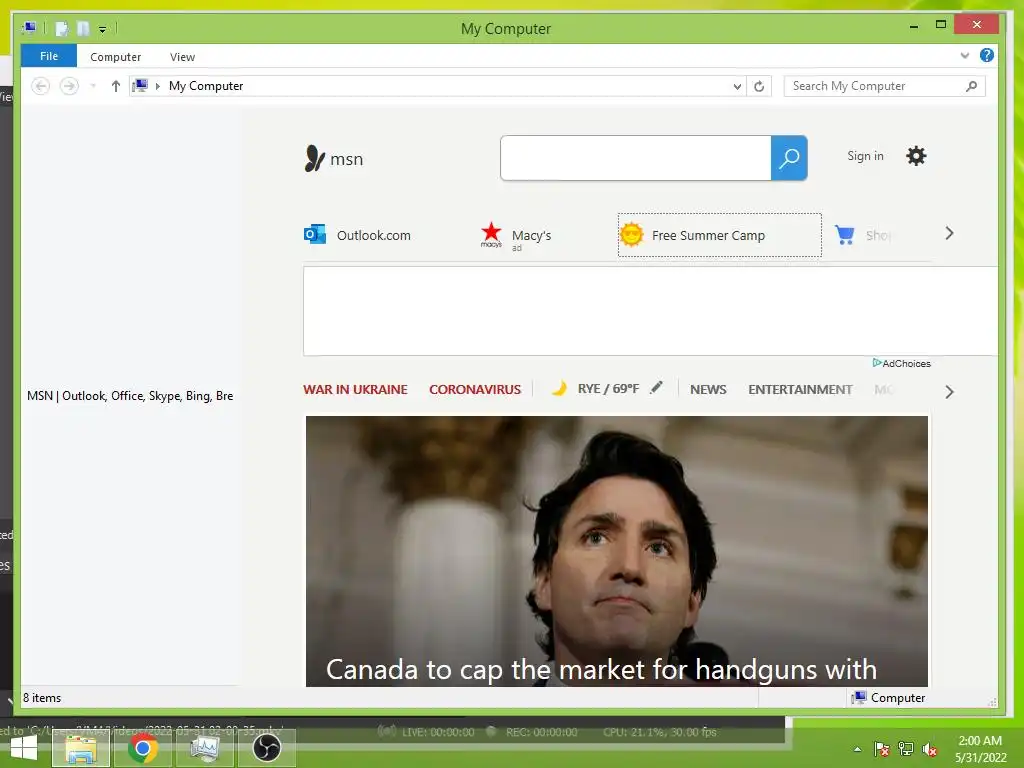Viewport: 1024px width, 768px height.
Task: Open address bar history dropdown
Action: click(737, 86)
